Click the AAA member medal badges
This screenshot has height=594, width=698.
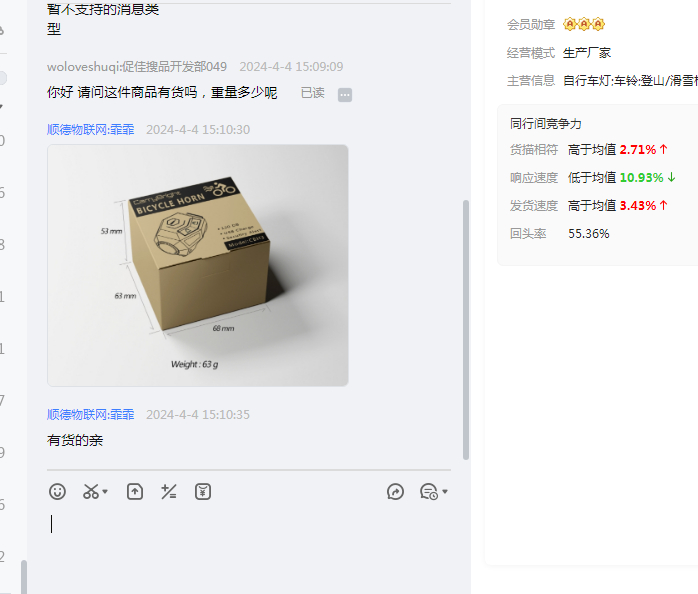(584, 24)
